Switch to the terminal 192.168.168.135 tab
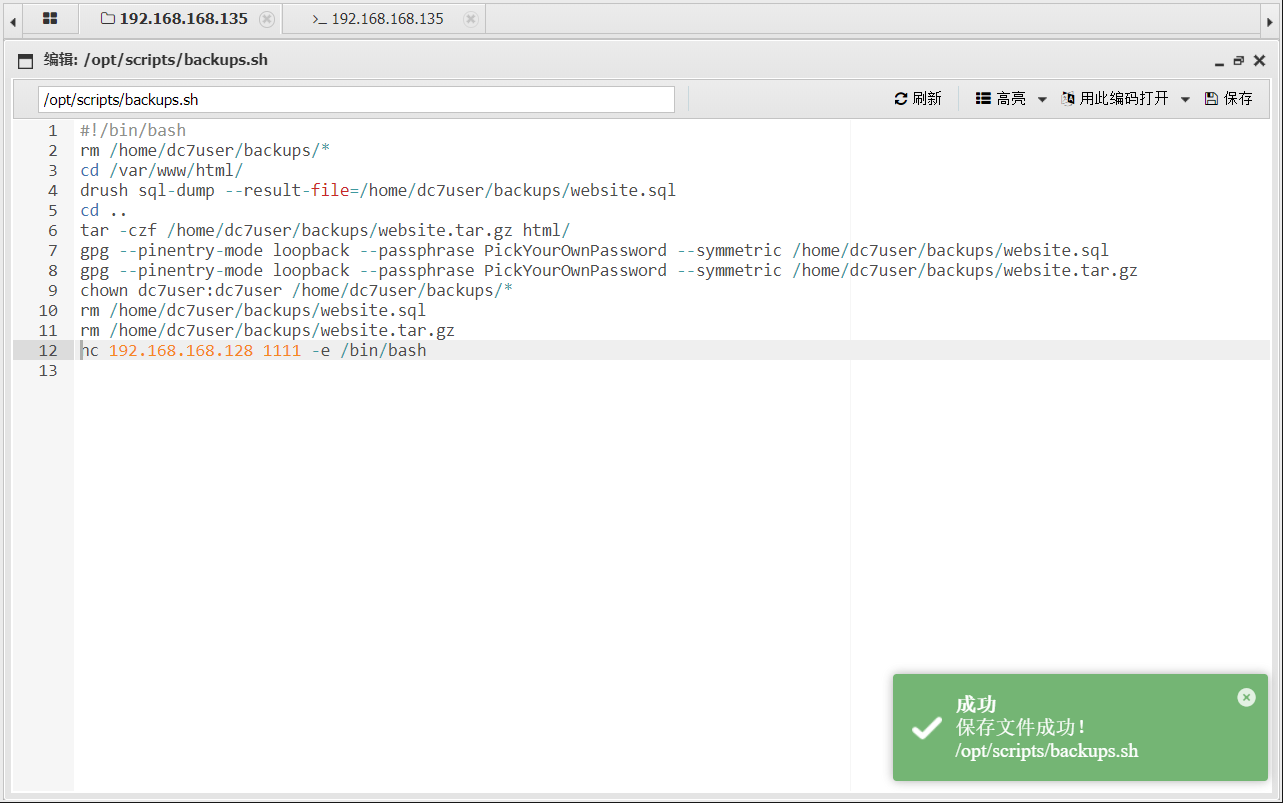This screenshot has height=803, width=1283. click(378, 19)
